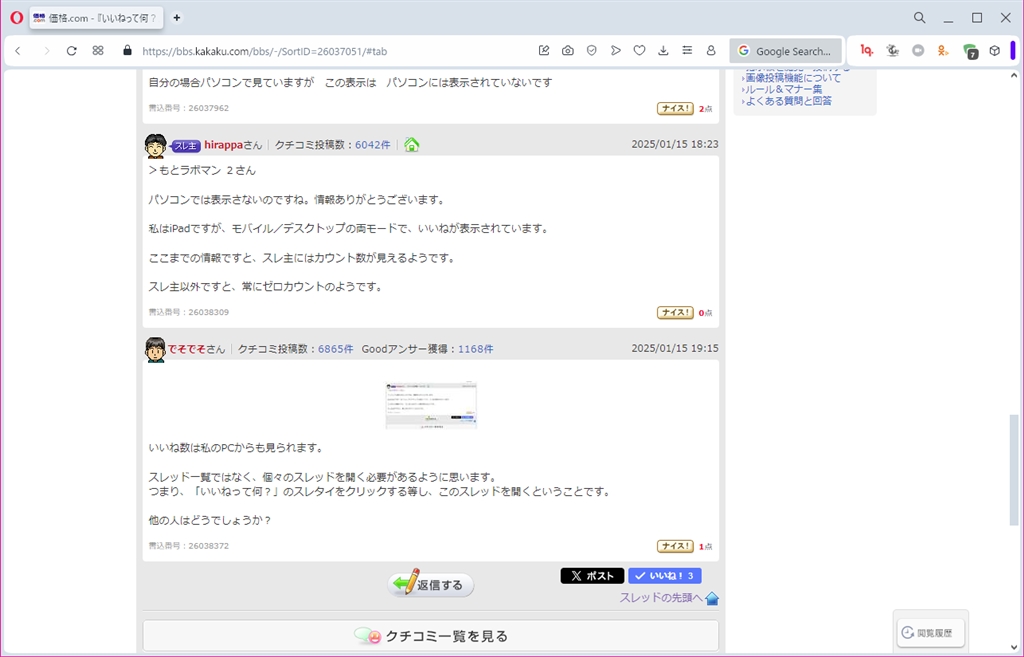This screenshot has height=657, width=1024.
Task: Click ナイス! on post 26038309
Action: pos(675,313)
